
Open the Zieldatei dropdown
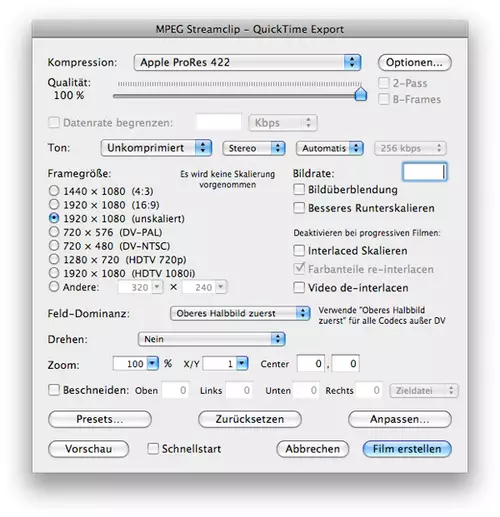[x=424, y=390]
